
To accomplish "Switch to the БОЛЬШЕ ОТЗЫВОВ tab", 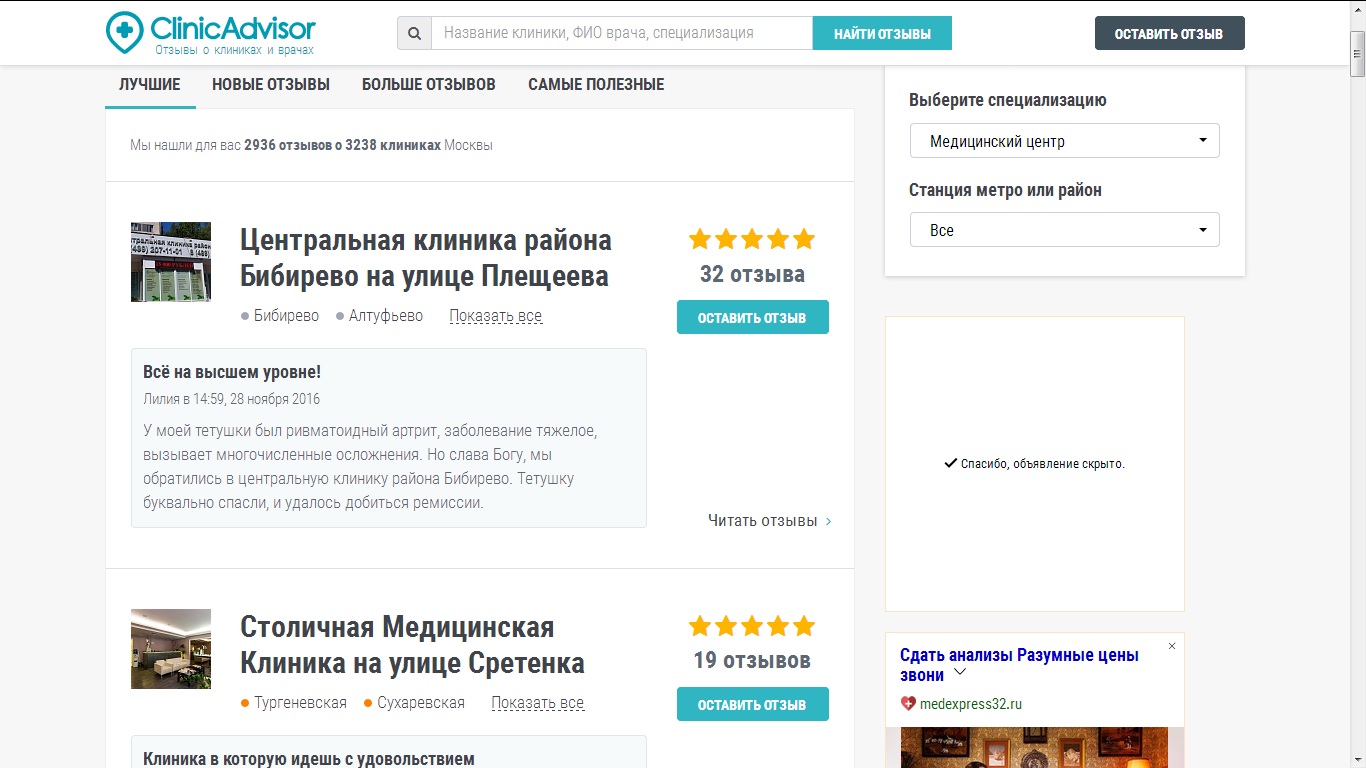I will pos(429,85).
